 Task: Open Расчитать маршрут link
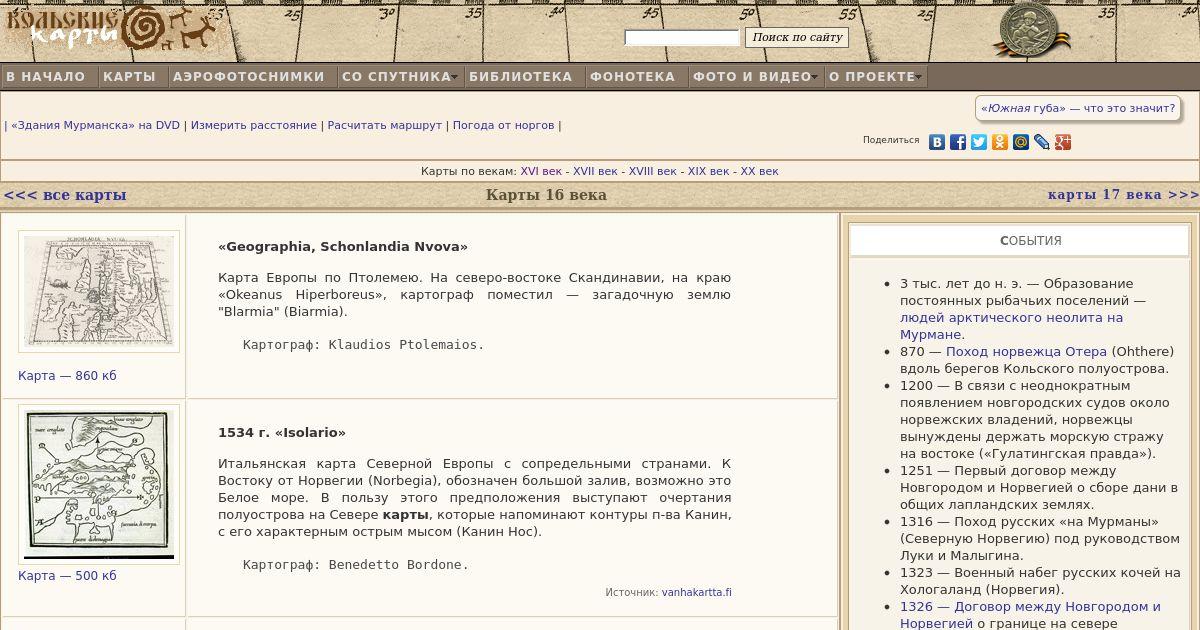point(385,126)
